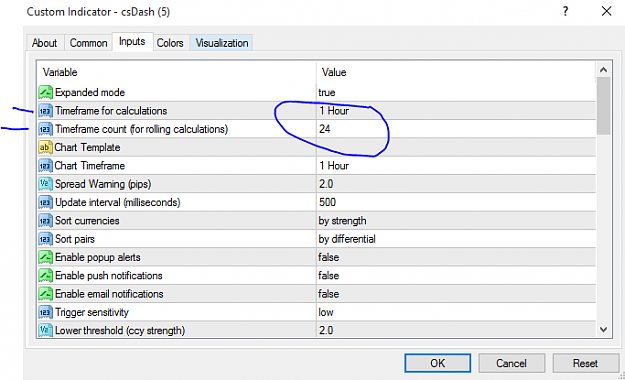The image size is (625, 380).
Task: Confirm settings with the OK button
Action: (438, 363)
